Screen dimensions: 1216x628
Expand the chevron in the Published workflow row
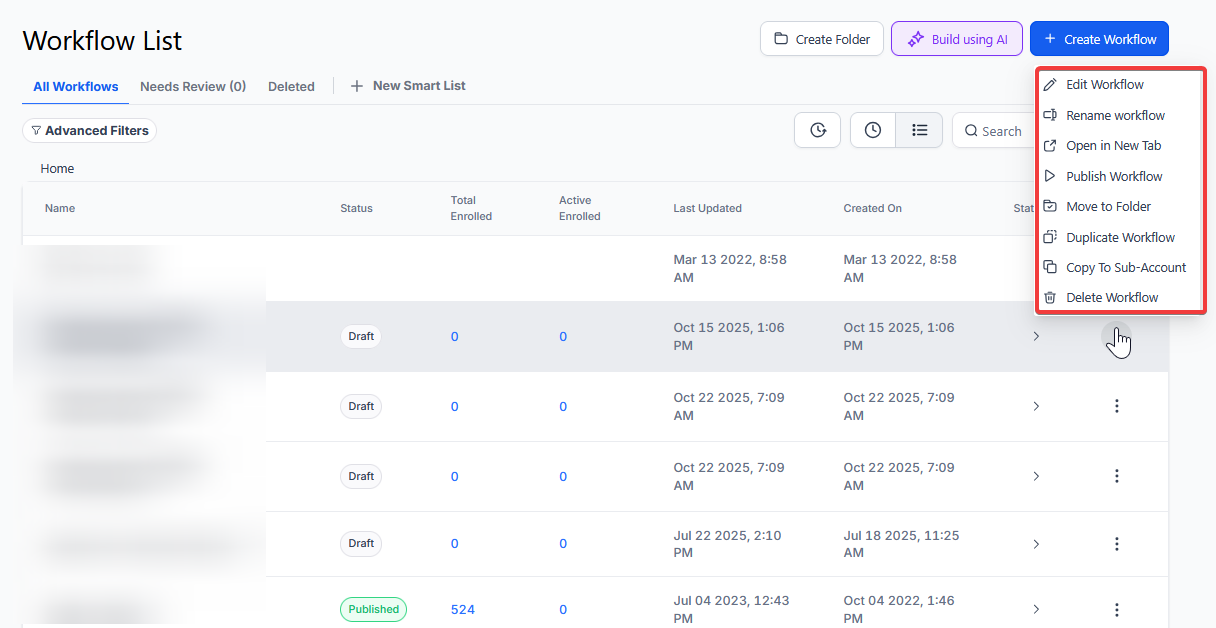1036,609
